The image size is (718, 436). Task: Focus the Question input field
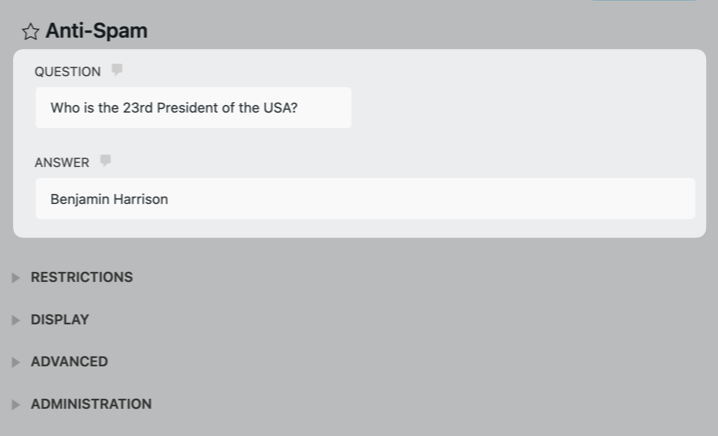click(193, 108)
